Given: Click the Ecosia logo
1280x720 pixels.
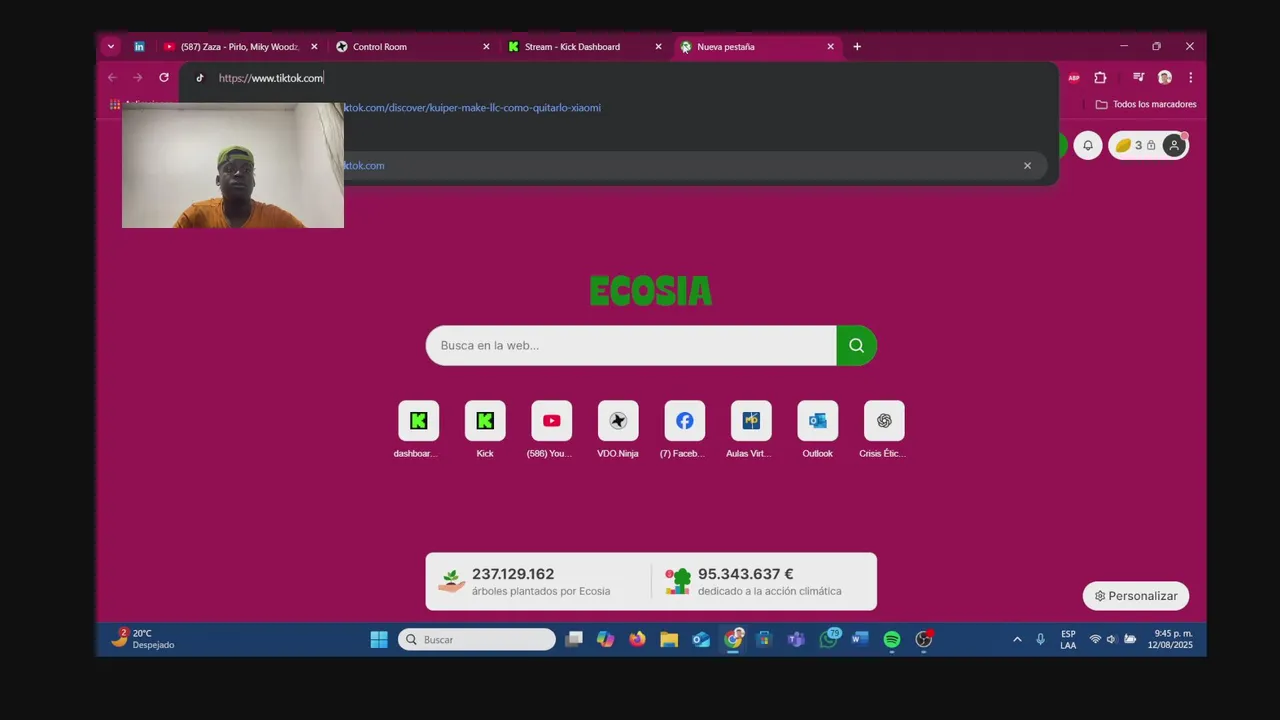Looking at the screenshot, I should coord(651,292).
